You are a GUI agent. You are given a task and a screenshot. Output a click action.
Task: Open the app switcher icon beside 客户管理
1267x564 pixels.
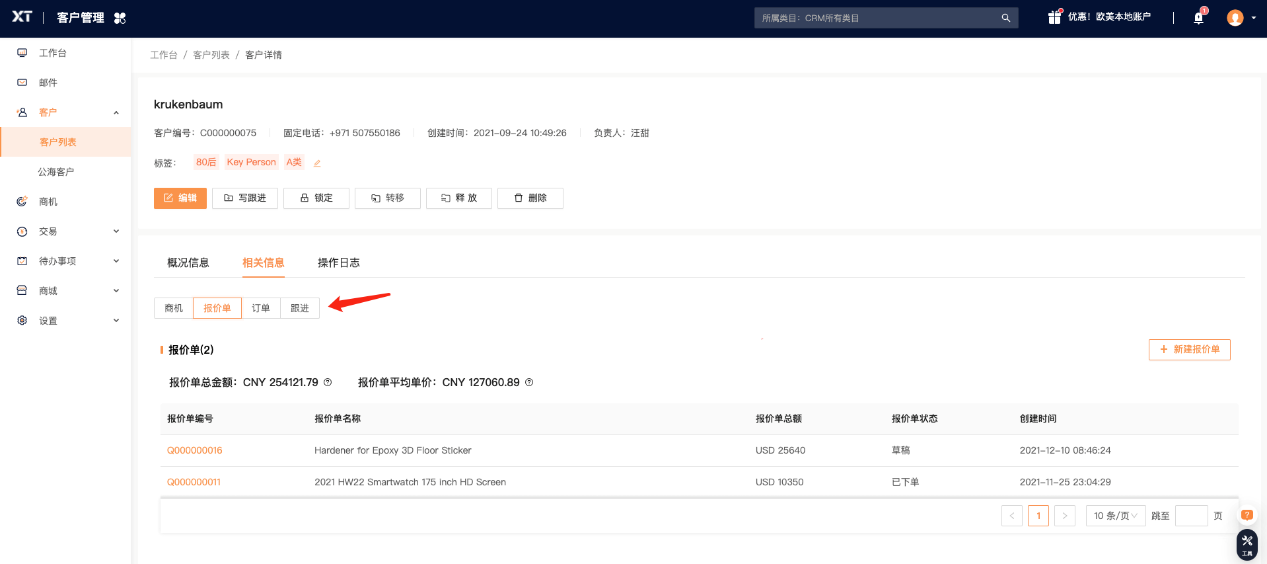pos(120,18)
